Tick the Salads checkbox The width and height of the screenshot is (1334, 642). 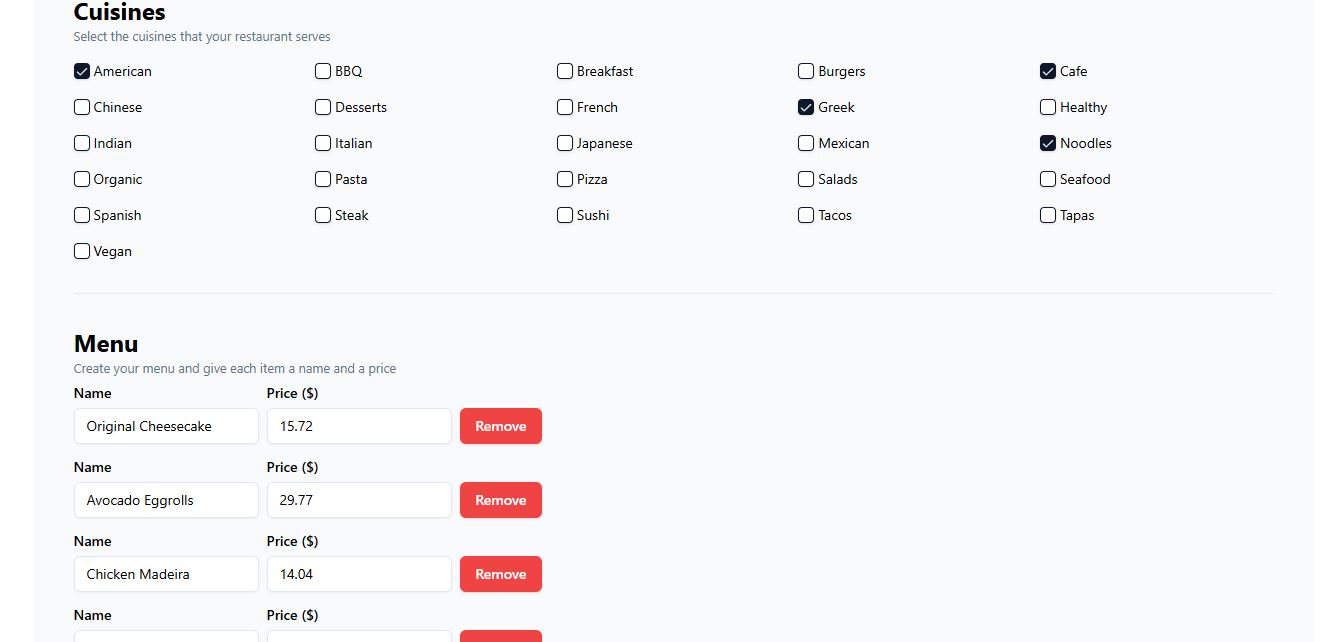[806, 179]
